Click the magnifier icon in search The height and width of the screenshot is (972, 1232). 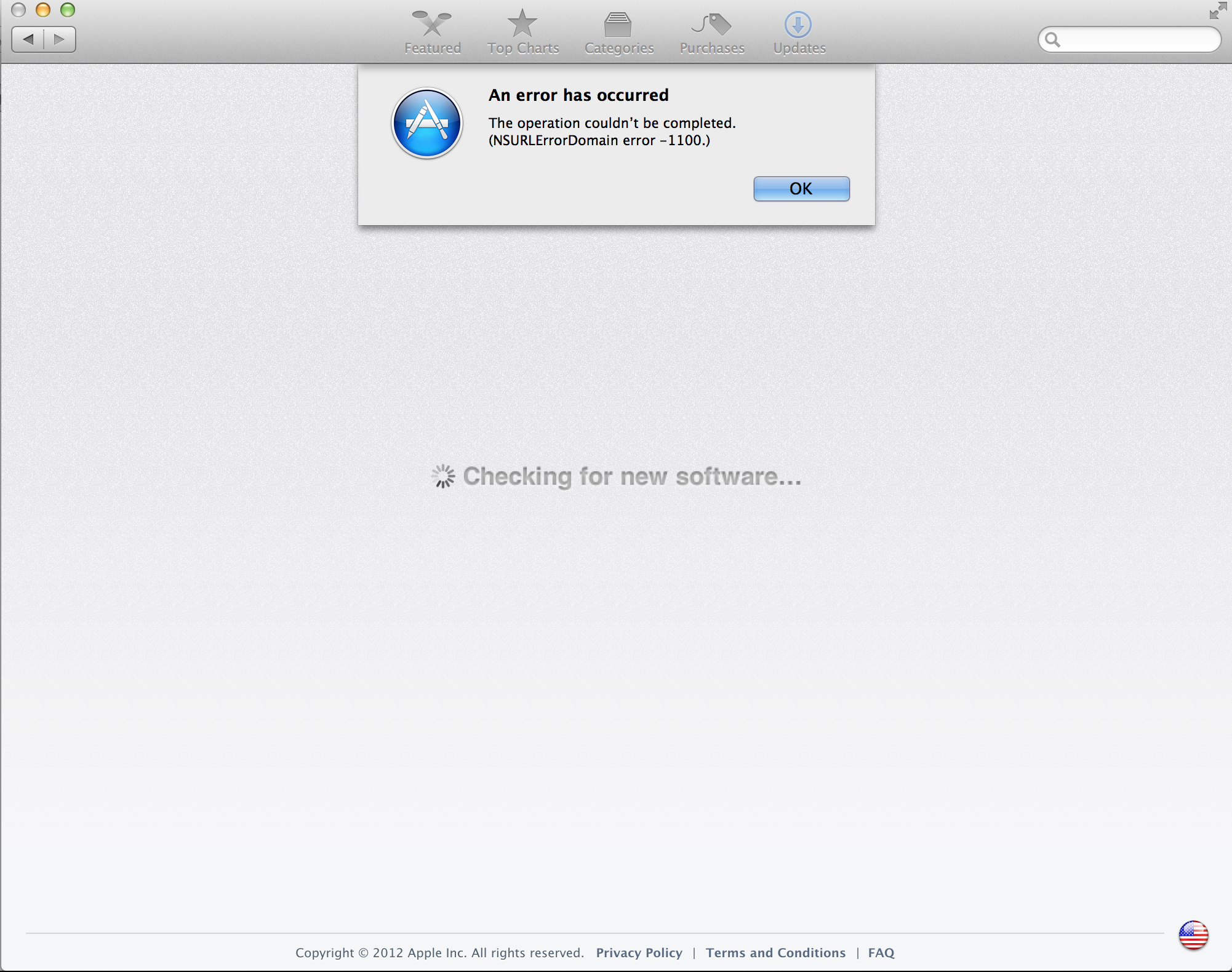(x=1053, y=40)
